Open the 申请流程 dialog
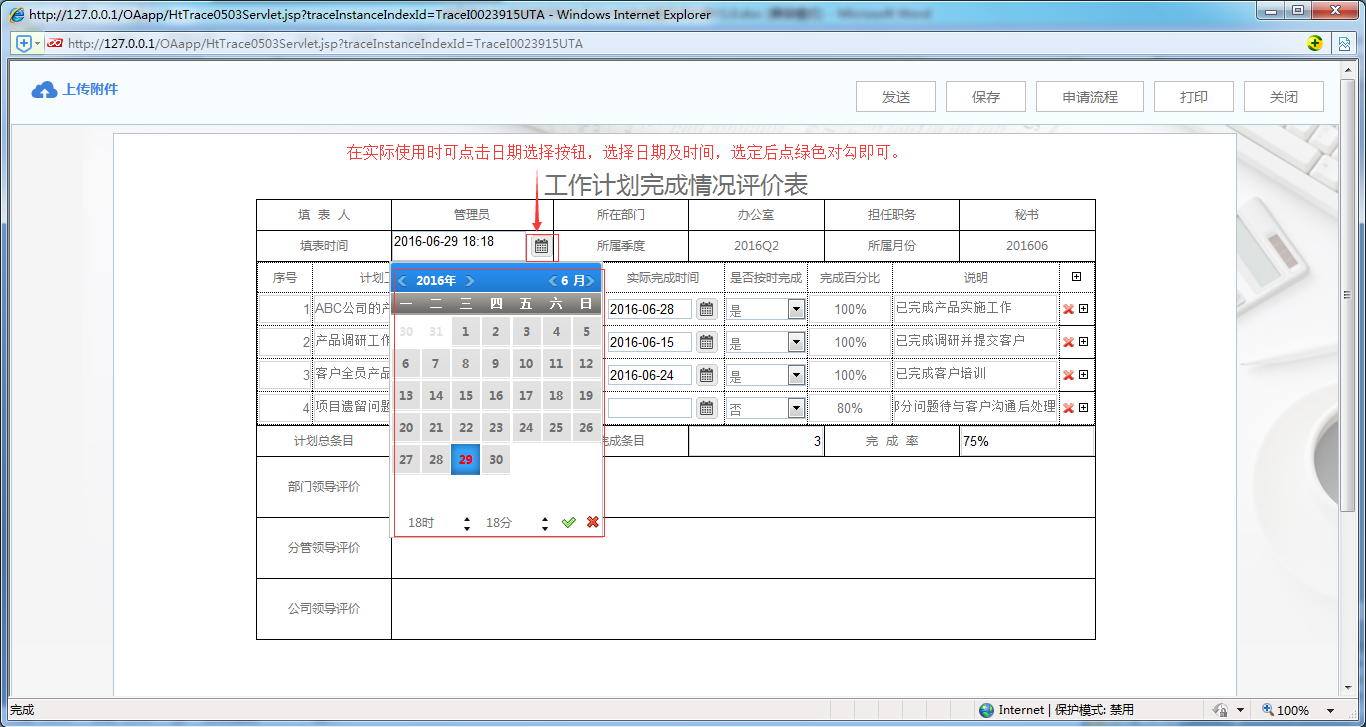 pos(1089,96)
